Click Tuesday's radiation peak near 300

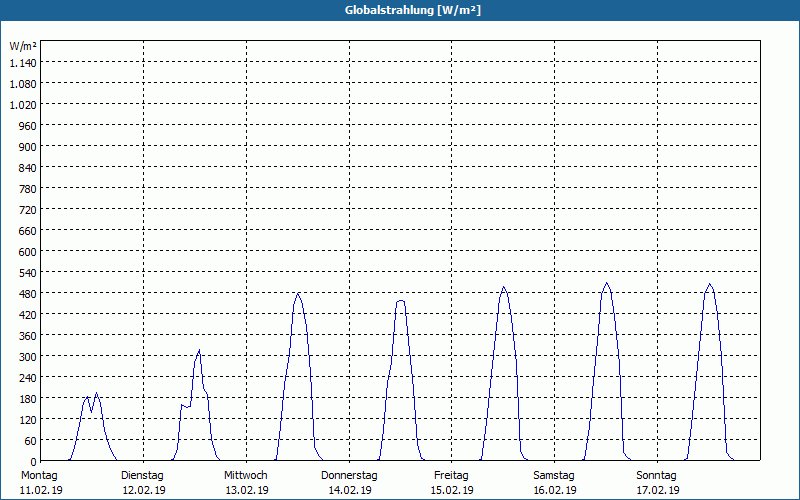pyautogui.click(x=199, y=351)
